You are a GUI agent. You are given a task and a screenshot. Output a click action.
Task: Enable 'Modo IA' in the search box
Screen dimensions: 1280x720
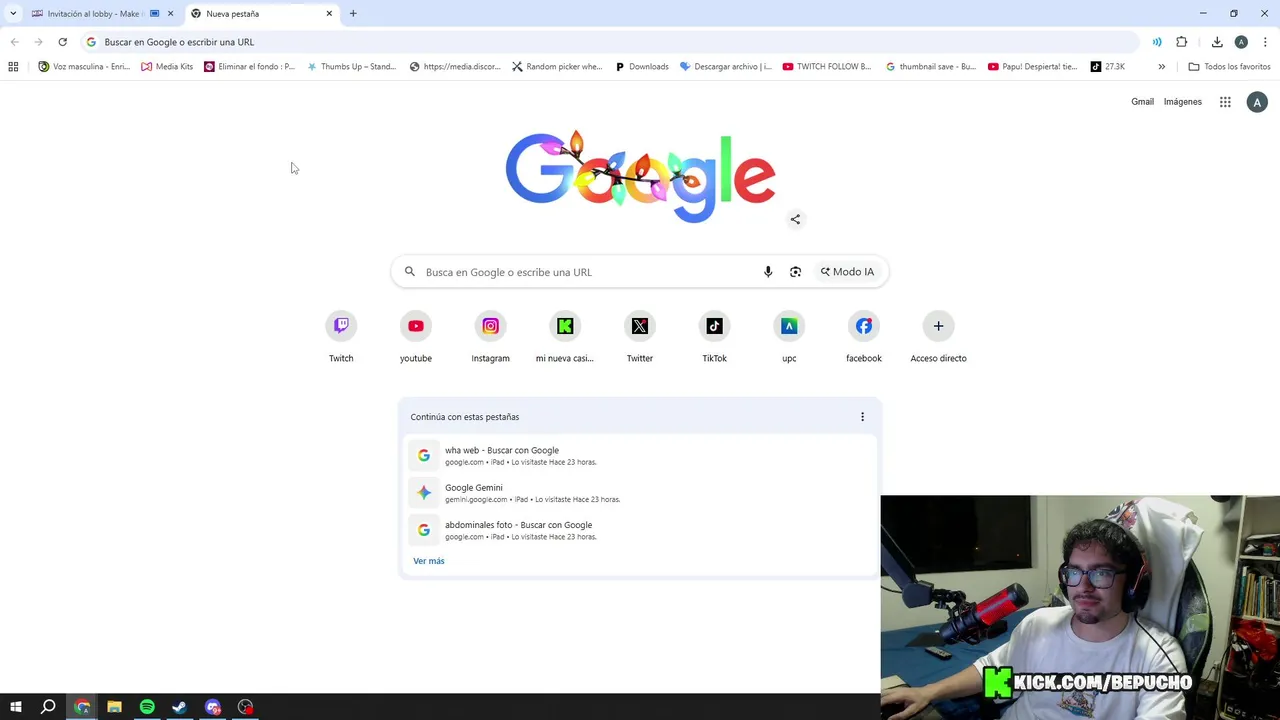click(x=847, y=272)
